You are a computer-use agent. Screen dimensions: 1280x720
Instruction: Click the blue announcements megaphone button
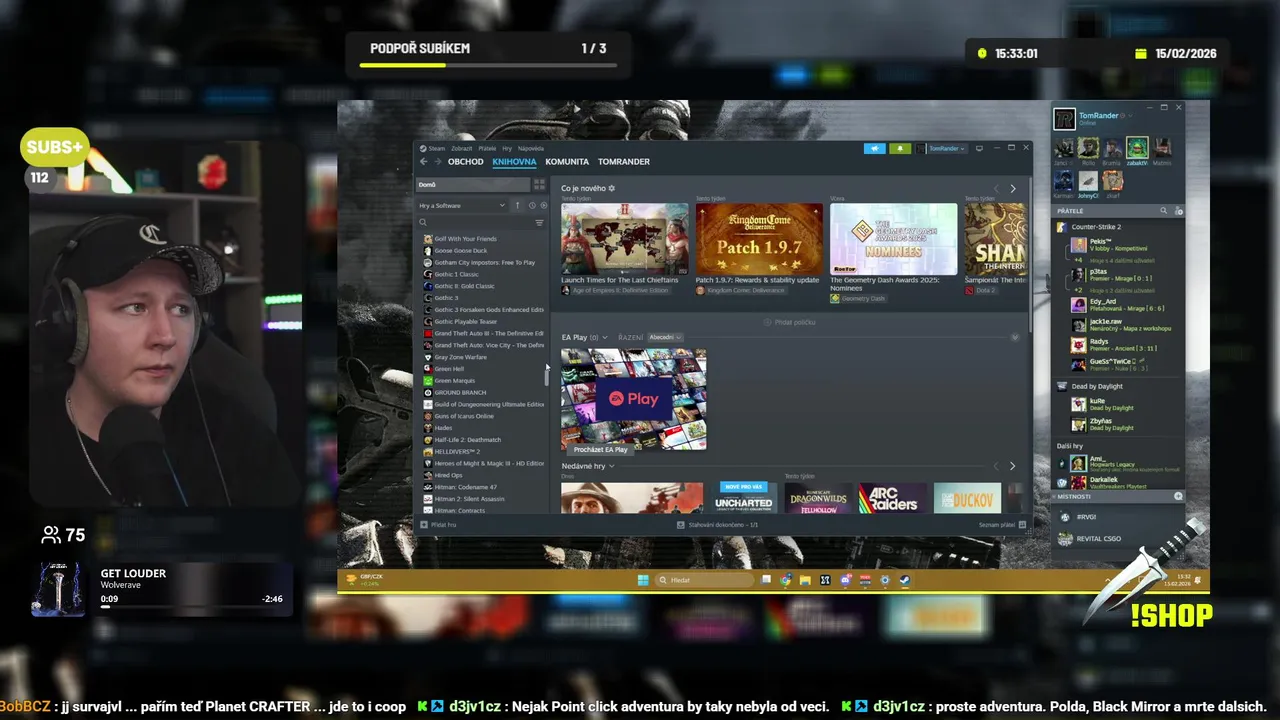coord(875,148)
